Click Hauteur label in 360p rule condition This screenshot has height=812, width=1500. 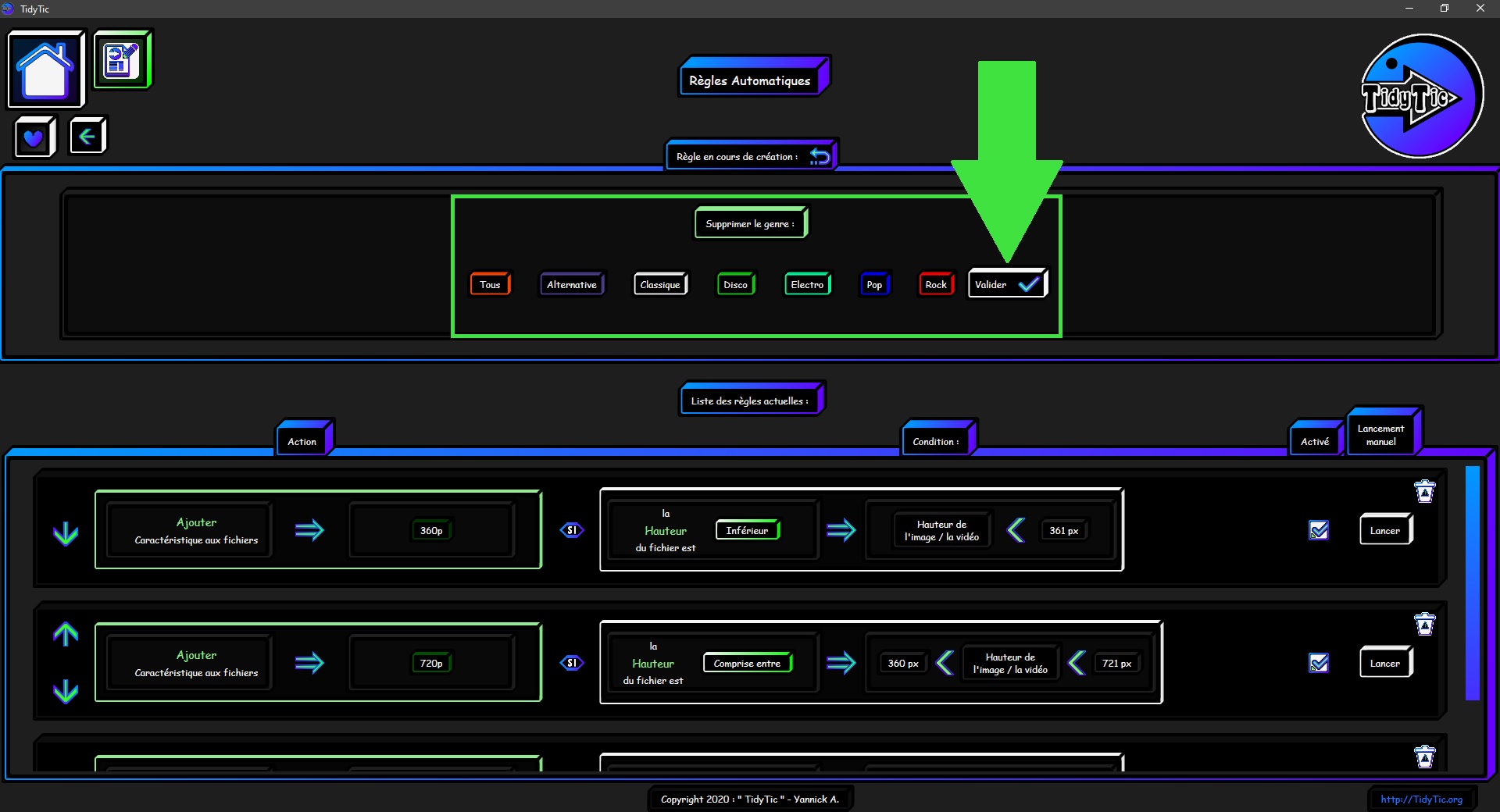click(666, 530)
